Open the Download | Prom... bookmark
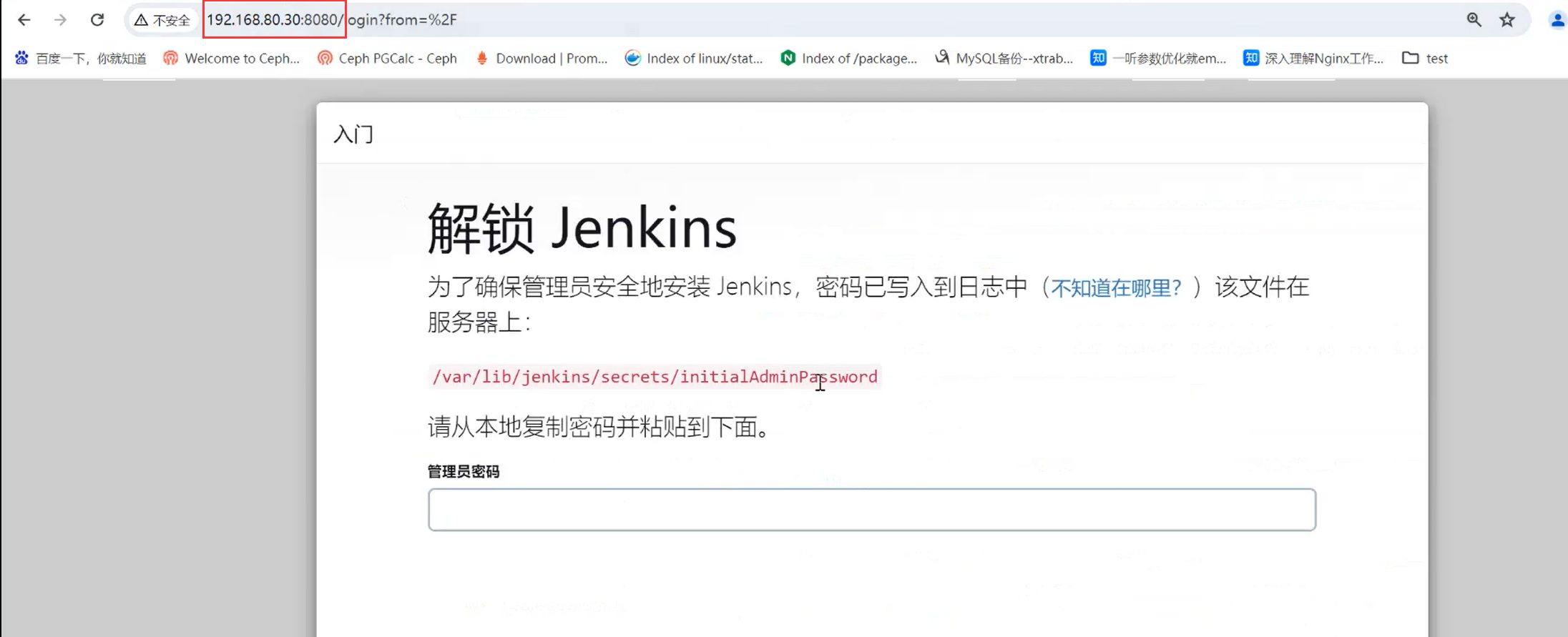Screen dimensions: 1568x637 coord(542,59)
